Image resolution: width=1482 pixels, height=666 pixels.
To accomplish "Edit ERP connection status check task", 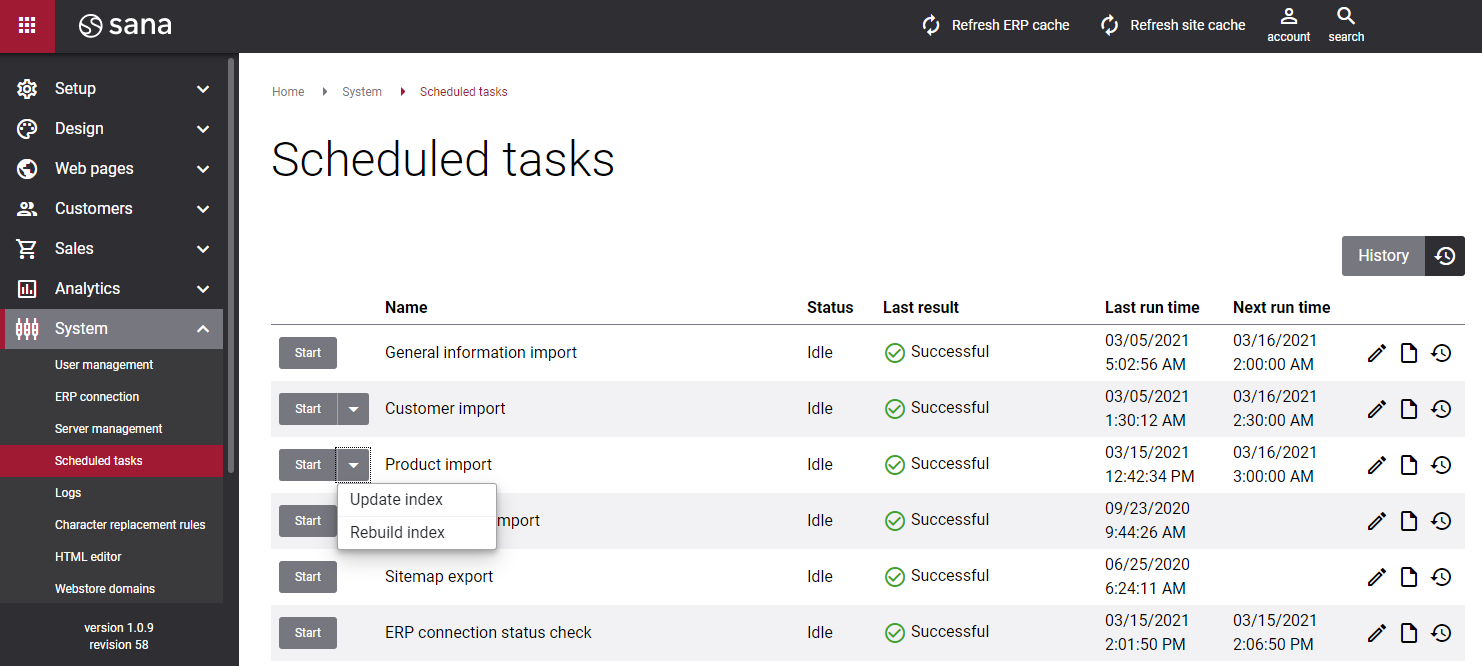I will pos(1377,633).
